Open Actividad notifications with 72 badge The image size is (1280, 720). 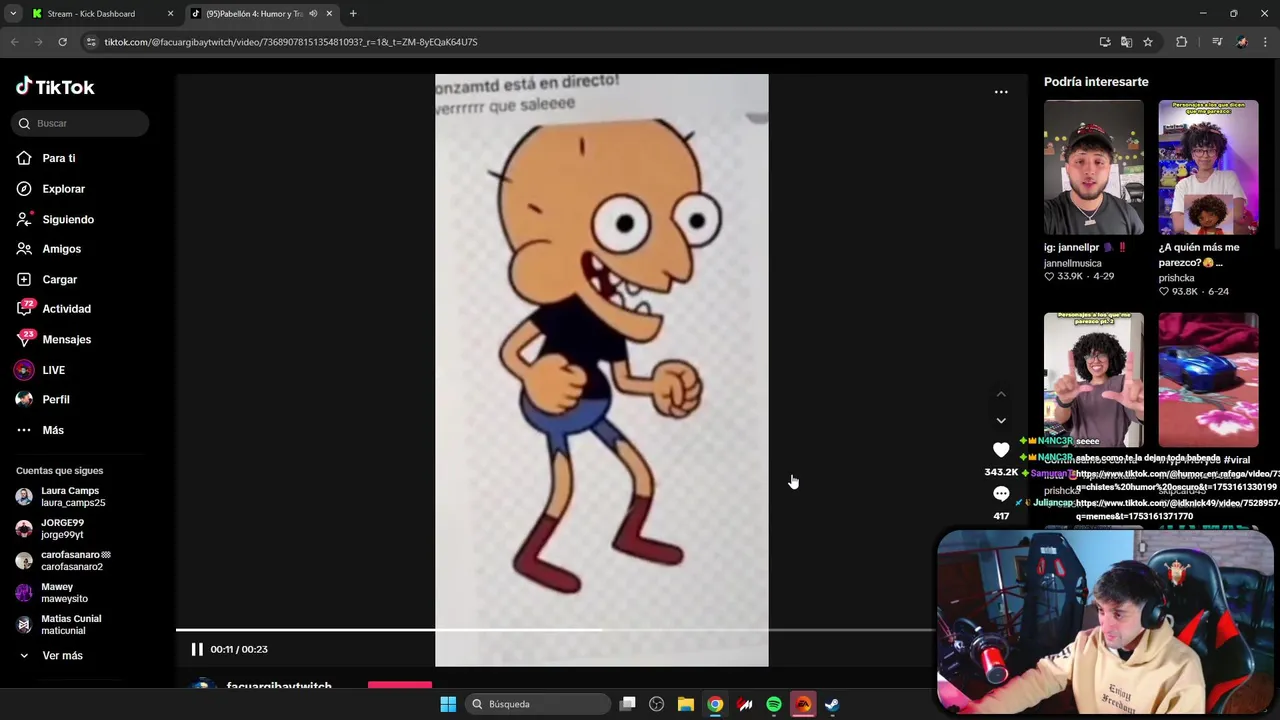(53, 309)
